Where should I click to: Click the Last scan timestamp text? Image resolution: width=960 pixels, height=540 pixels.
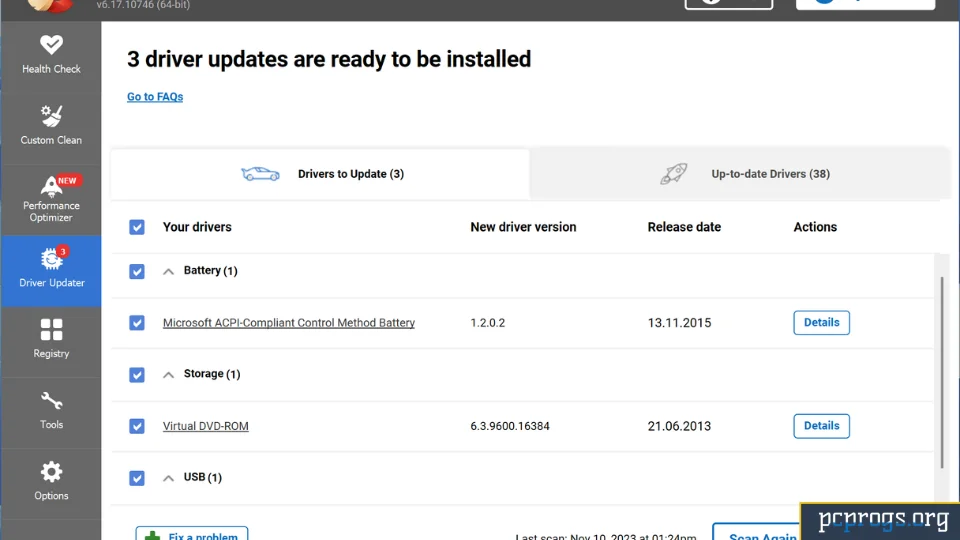click(606, 536)
